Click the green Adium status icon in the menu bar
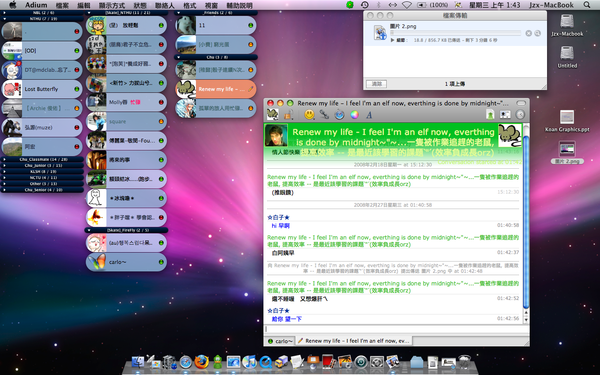The width and height of the screenshot is (600, 375). point(350,5)
